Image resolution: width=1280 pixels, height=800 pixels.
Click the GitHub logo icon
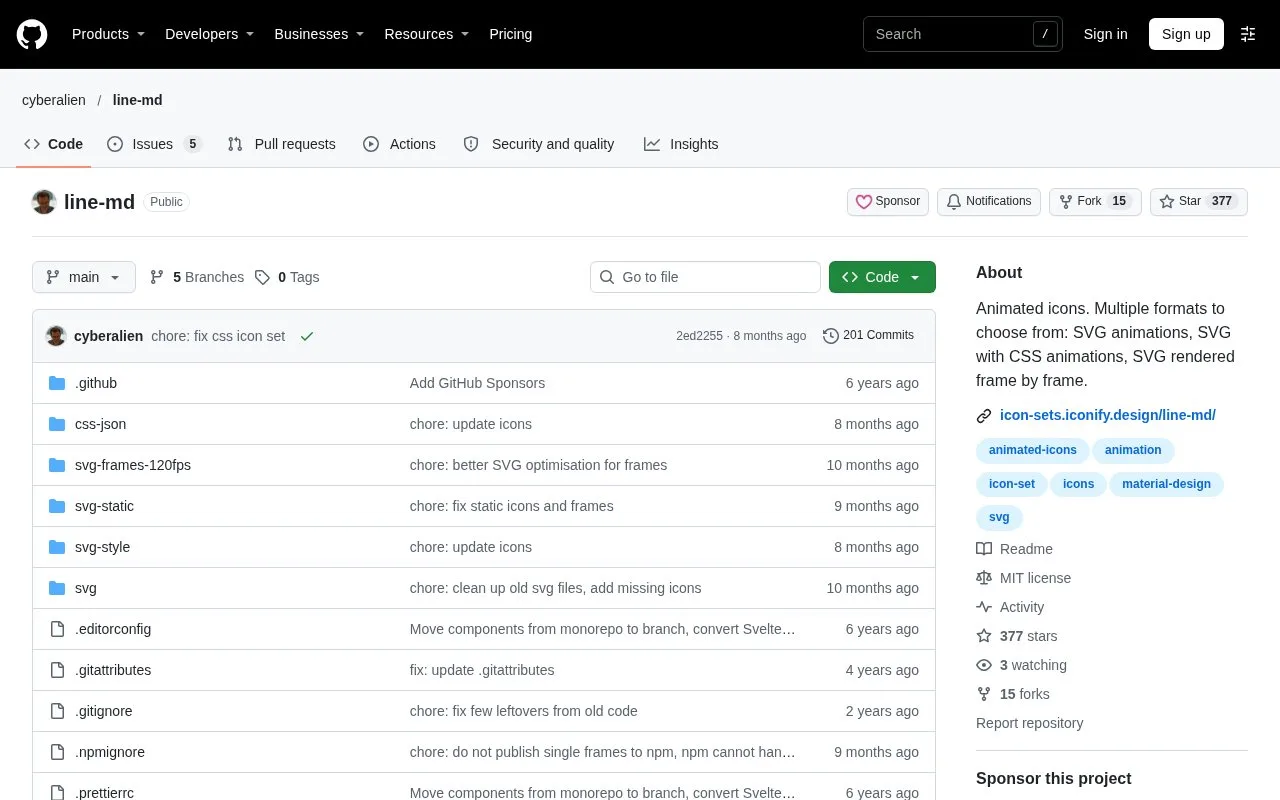32,34
